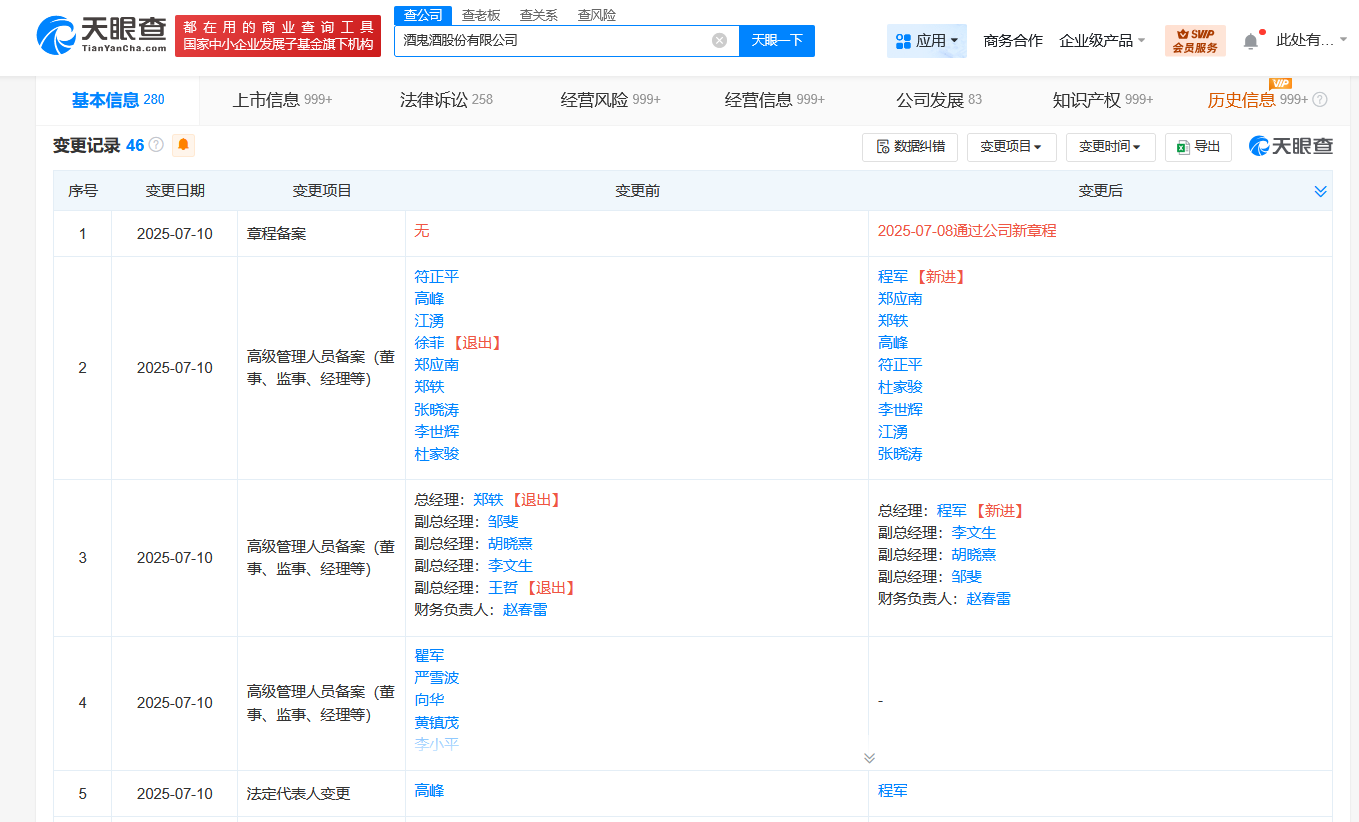Click the help icon next to 变更记录 46

pos(156,146)
